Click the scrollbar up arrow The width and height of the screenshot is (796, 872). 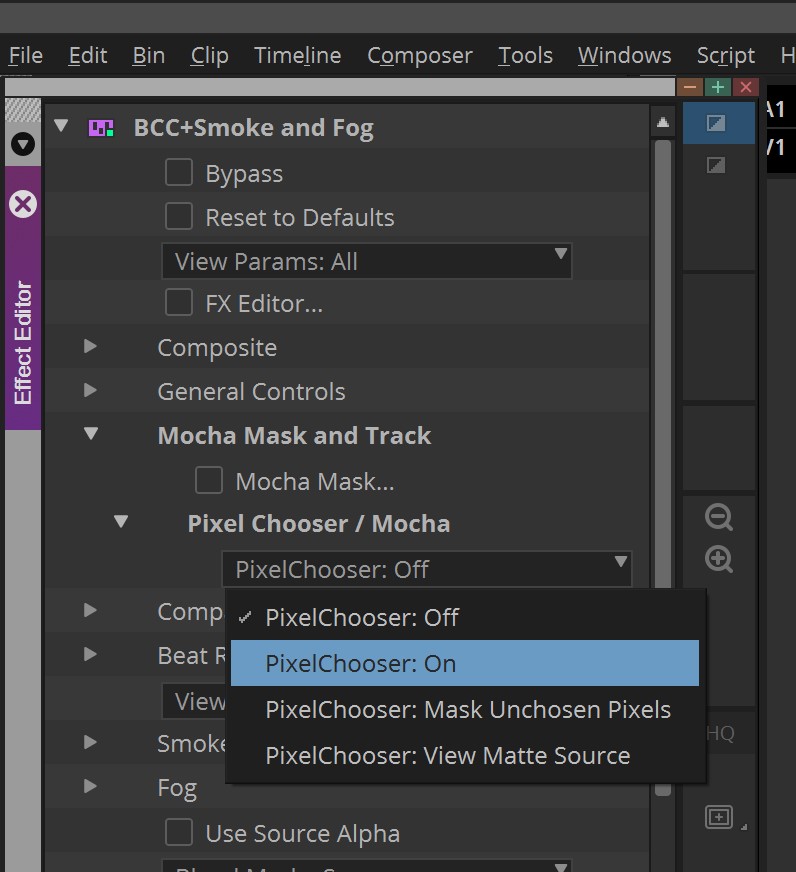(x=662, y=122)
